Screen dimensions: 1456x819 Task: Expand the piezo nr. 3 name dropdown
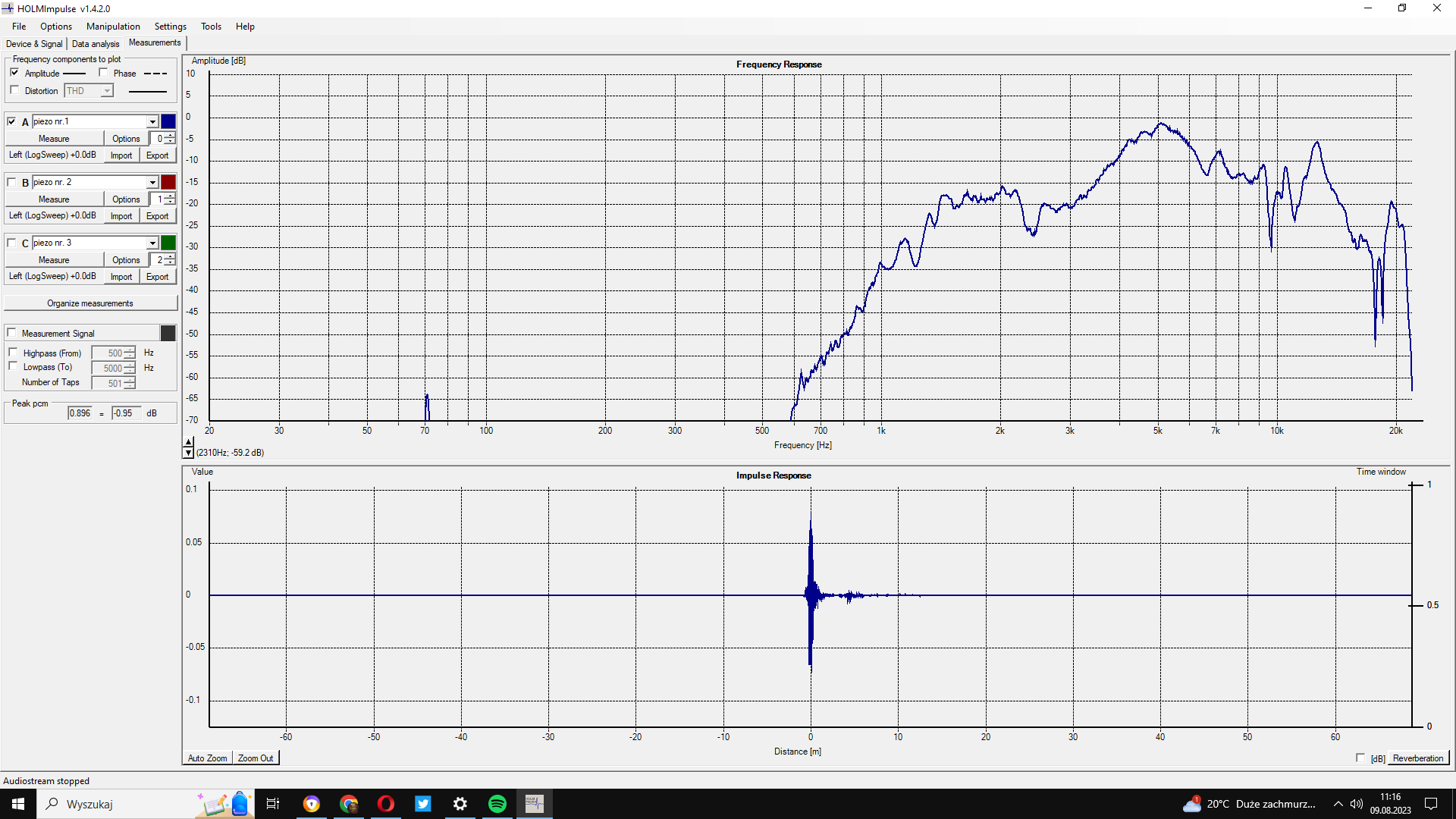(x=152, y=243)
